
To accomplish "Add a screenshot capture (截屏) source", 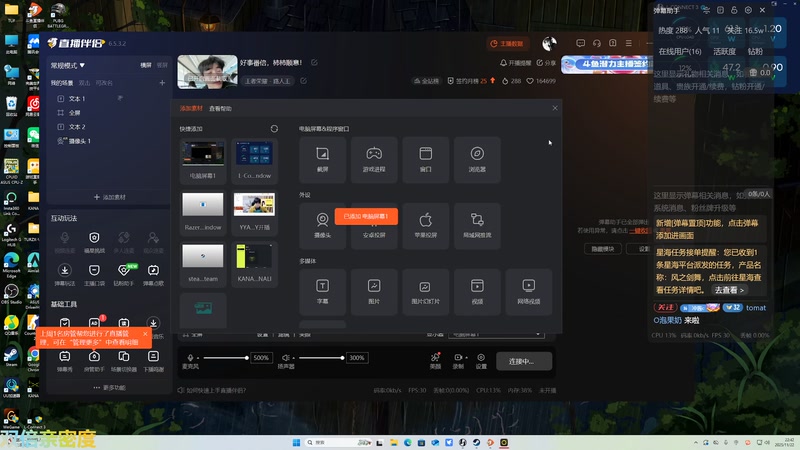I will (x=322, y=160).
